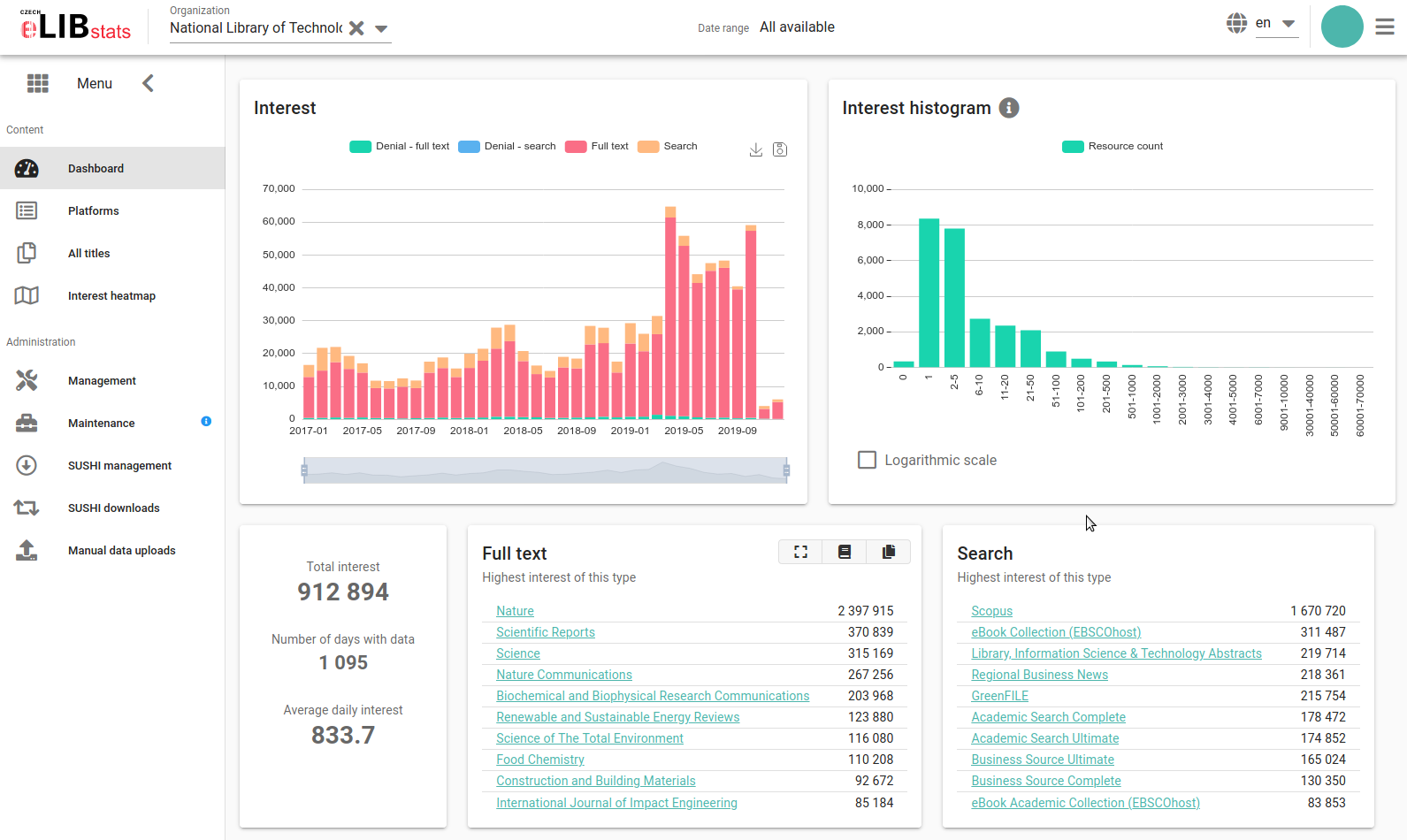Open the Food Chemistry link

540,760
